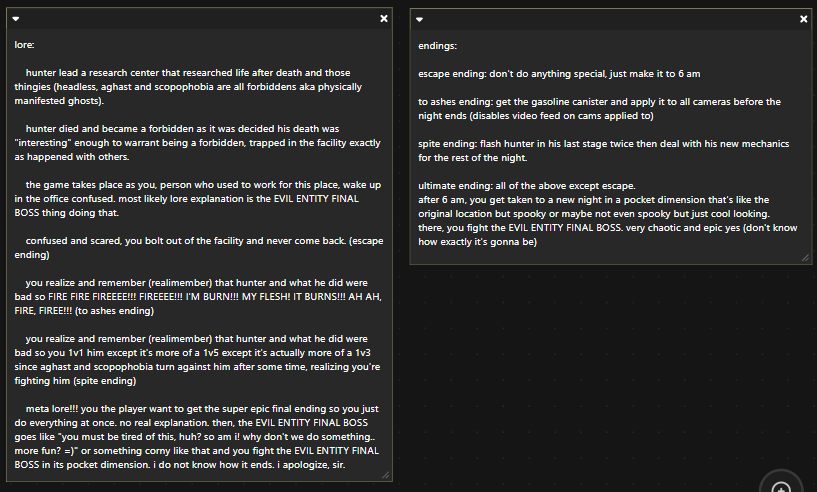Image resolution: width=817 pixels, height=492 pixels.
Task: Open the lore note's dropdown arrow menu
Action: click(x=17, y=19)
